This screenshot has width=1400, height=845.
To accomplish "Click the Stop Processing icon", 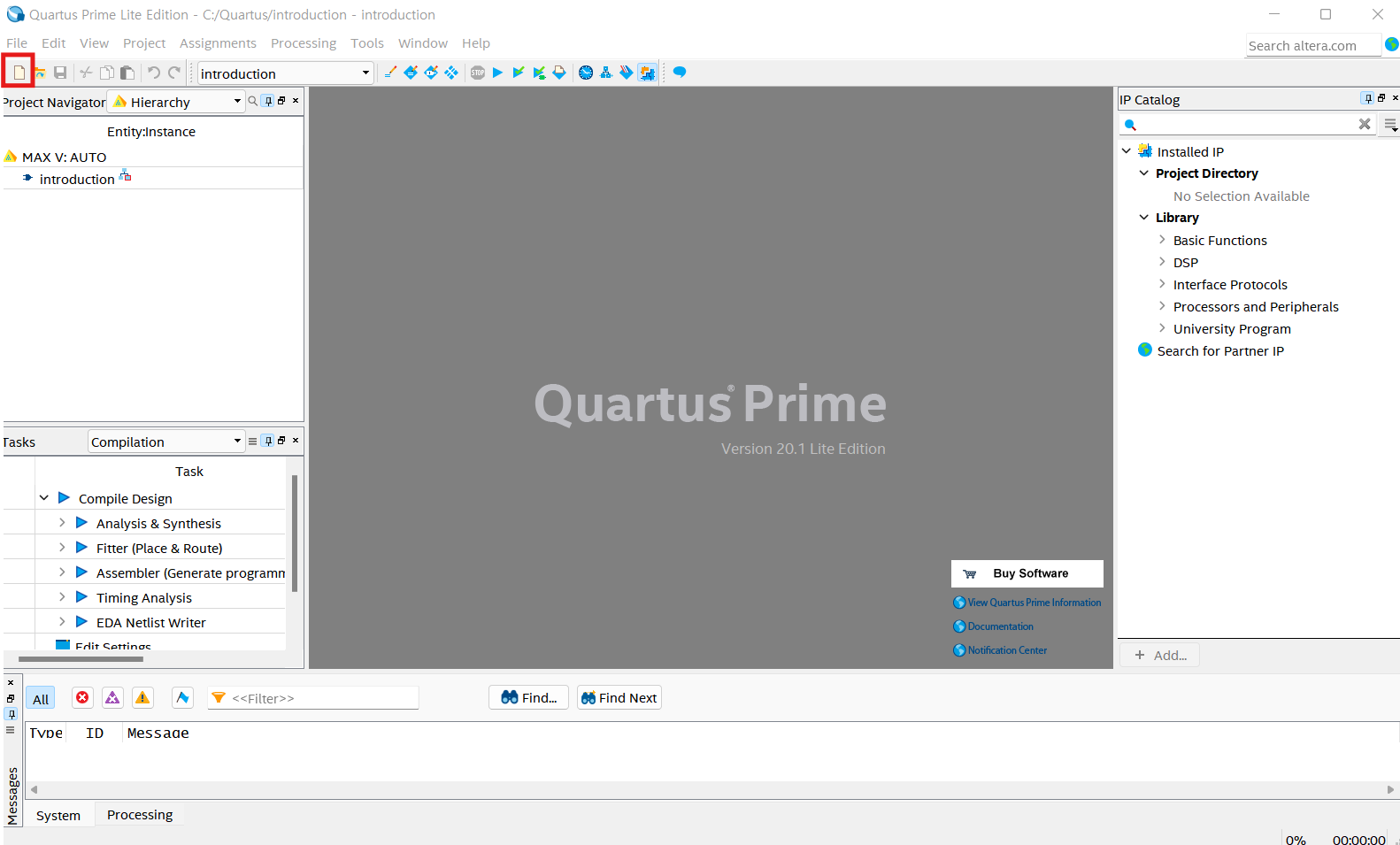I will 478,73.
